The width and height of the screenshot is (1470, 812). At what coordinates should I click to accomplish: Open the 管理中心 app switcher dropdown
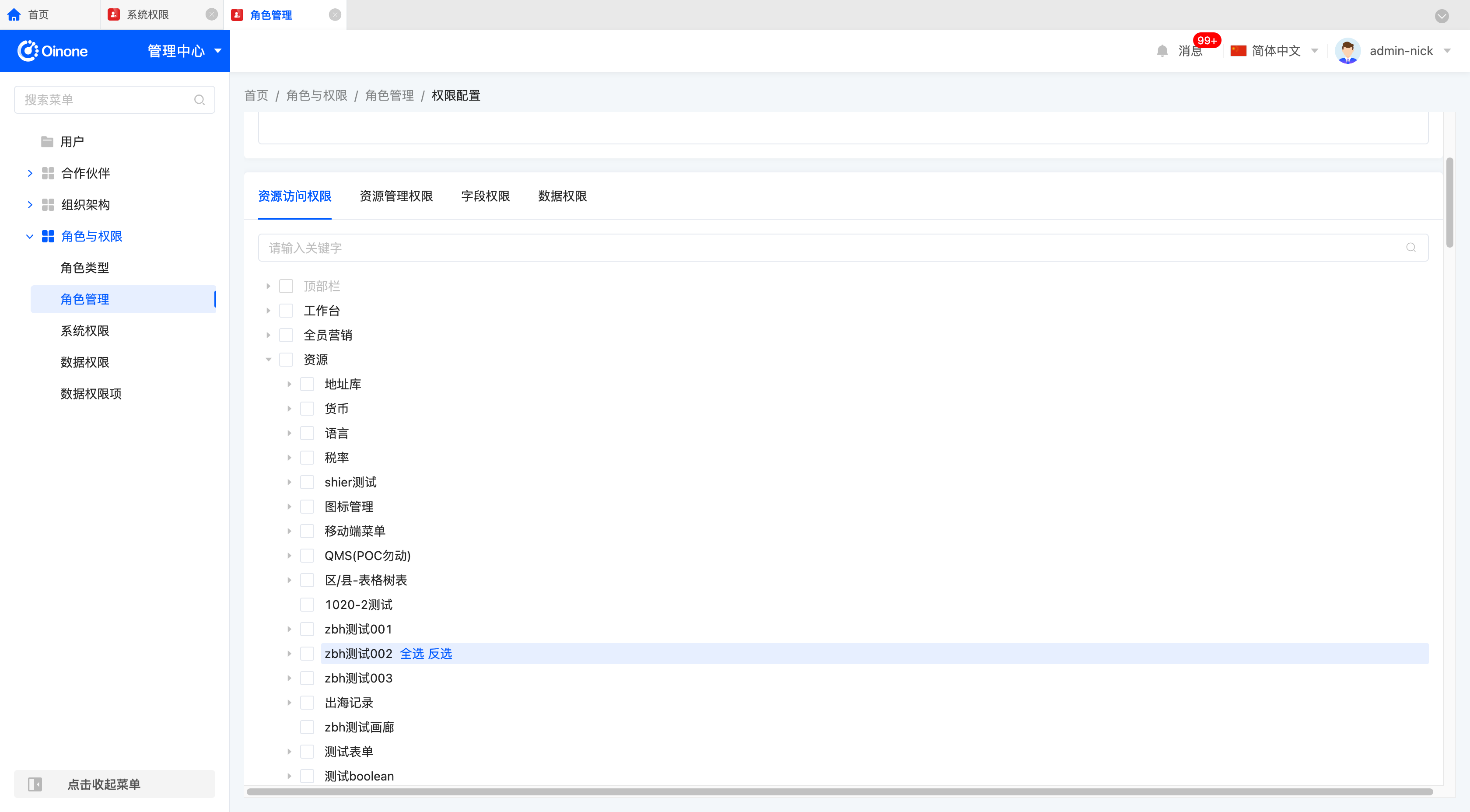[x=184, y=51]
